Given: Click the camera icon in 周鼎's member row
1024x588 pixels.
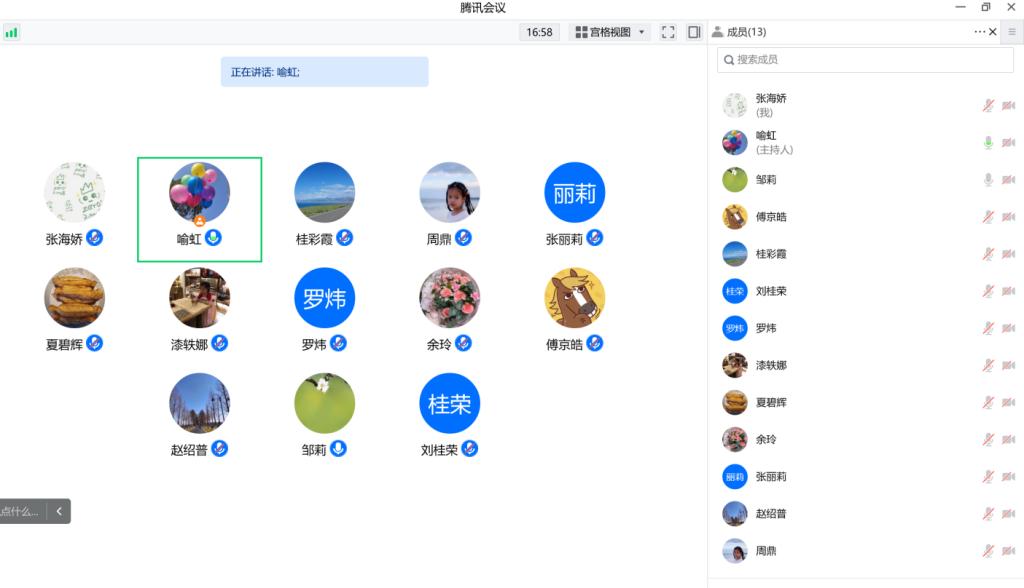Looking at the screenshot, I should tap(1008, 551).
